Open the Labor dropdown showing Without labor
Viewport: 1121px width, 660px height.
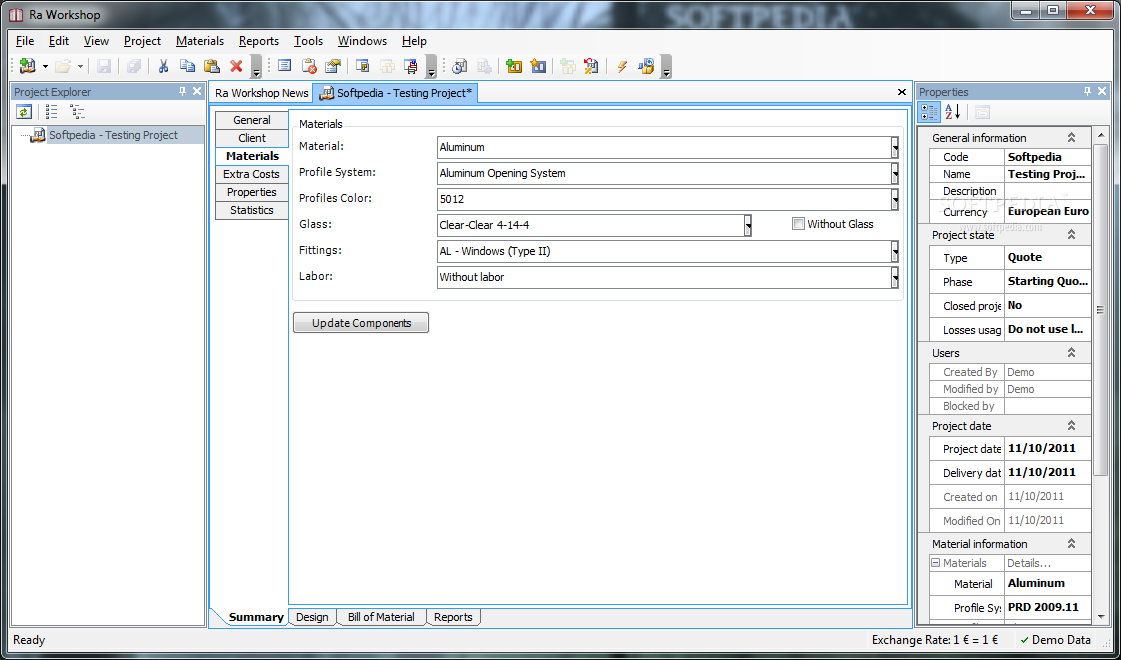894,277
